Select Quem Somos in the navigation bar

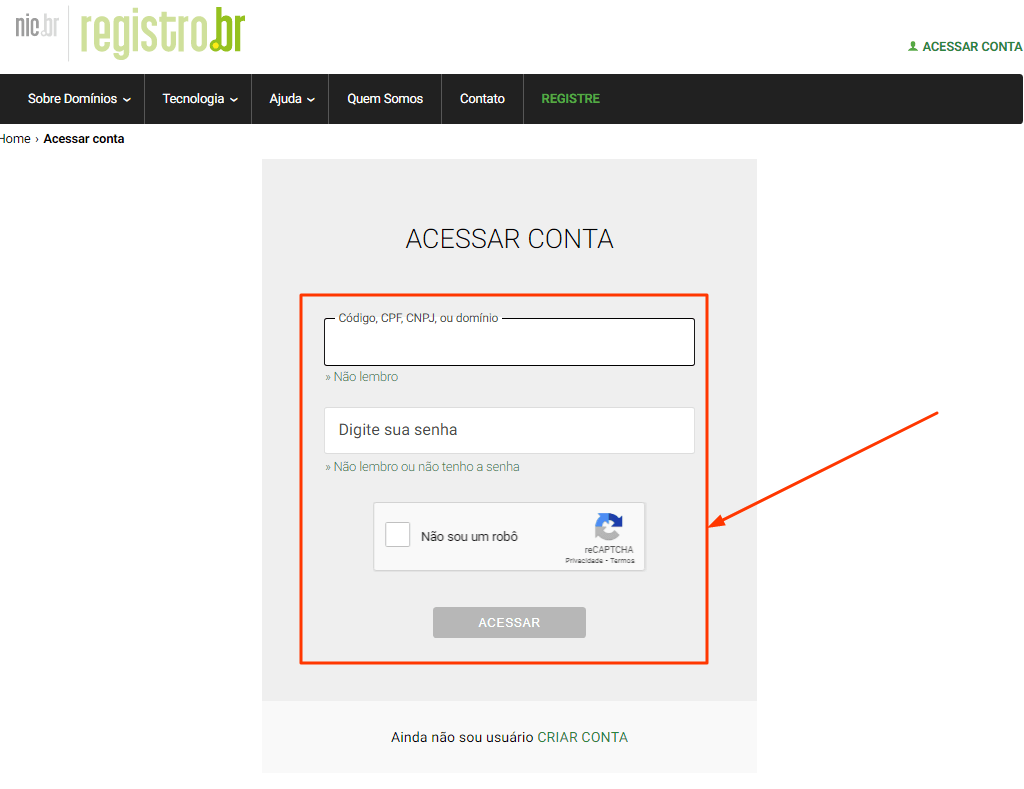[385, 98]
